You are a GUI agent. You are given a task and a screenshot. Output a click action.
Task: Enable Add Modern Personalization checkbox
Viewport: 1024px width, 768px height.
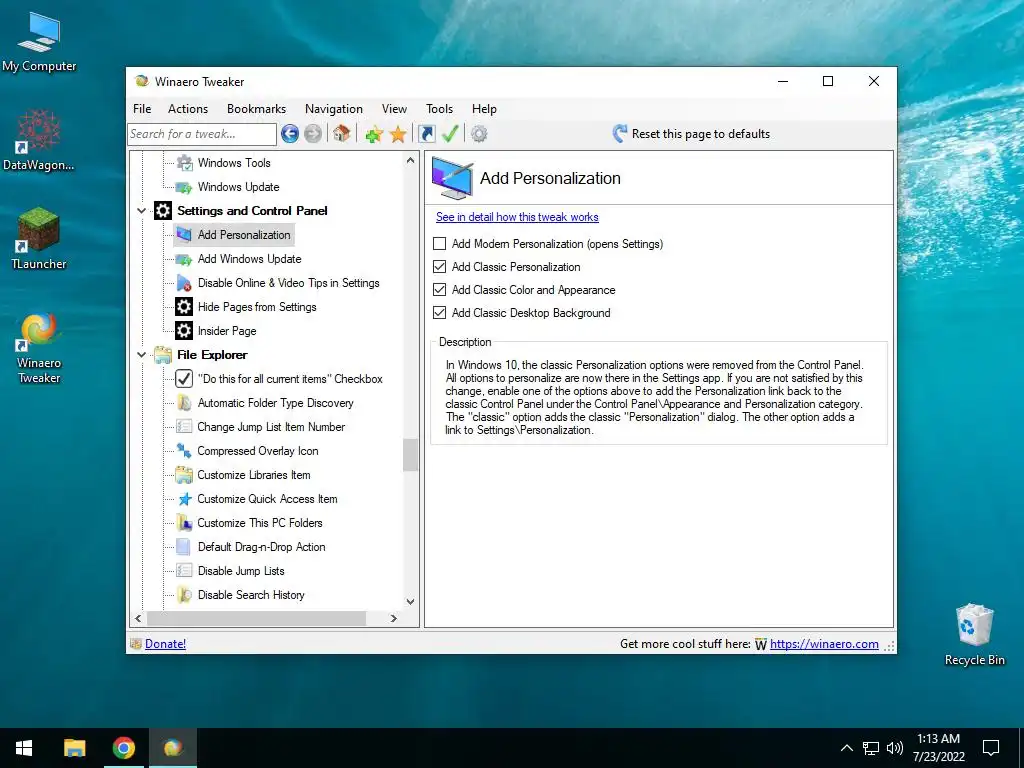coord(440,244)
